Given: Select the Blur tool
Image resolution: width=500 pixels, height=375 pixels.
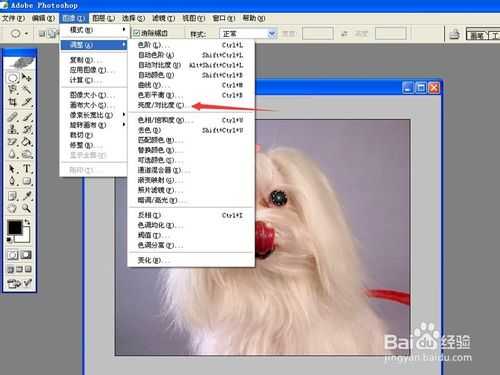Looking at the screenshot, I should pos(13,155).
